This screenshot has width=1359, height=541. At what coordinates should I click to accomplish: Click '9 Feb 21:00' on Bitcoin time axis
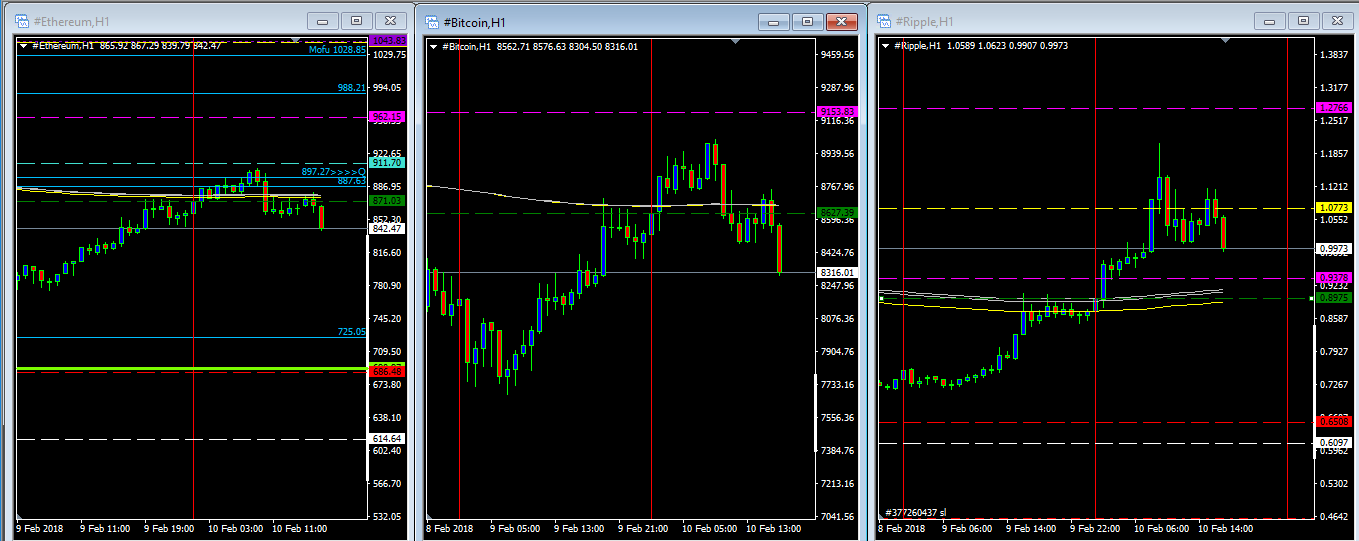(643, 528)
